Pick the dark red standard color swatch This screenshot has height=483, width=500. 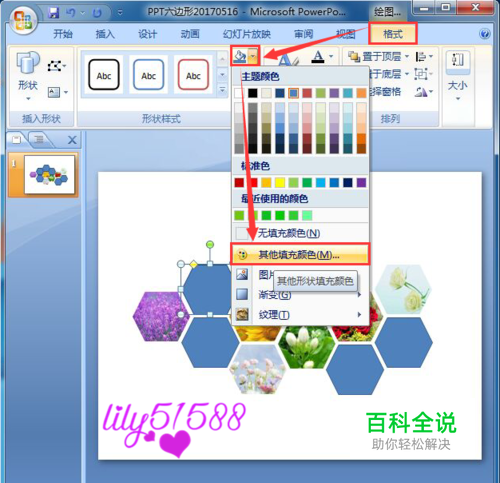[239, 183]
